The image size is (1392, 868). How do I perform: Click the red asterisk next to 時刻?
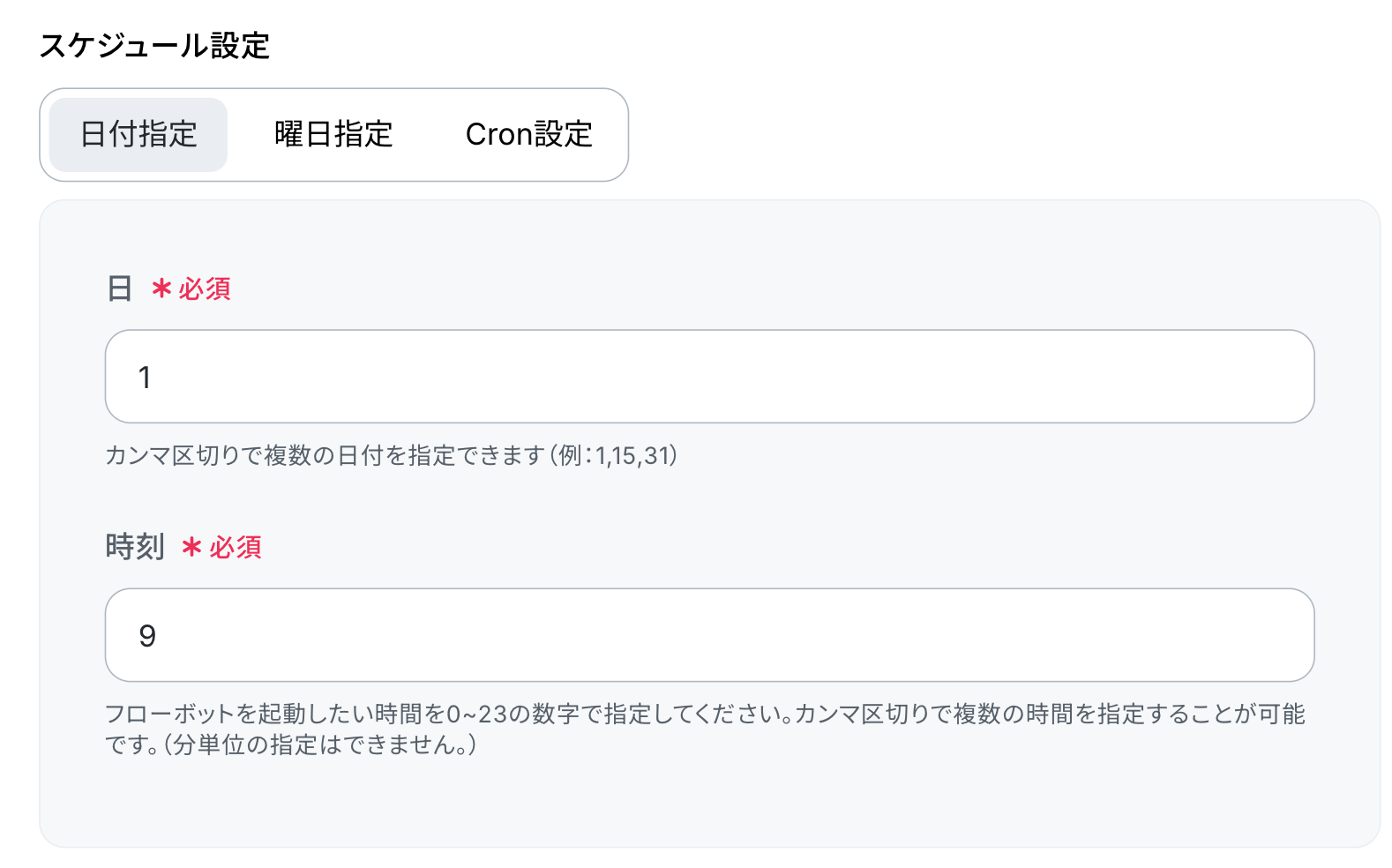coord(192,547)
